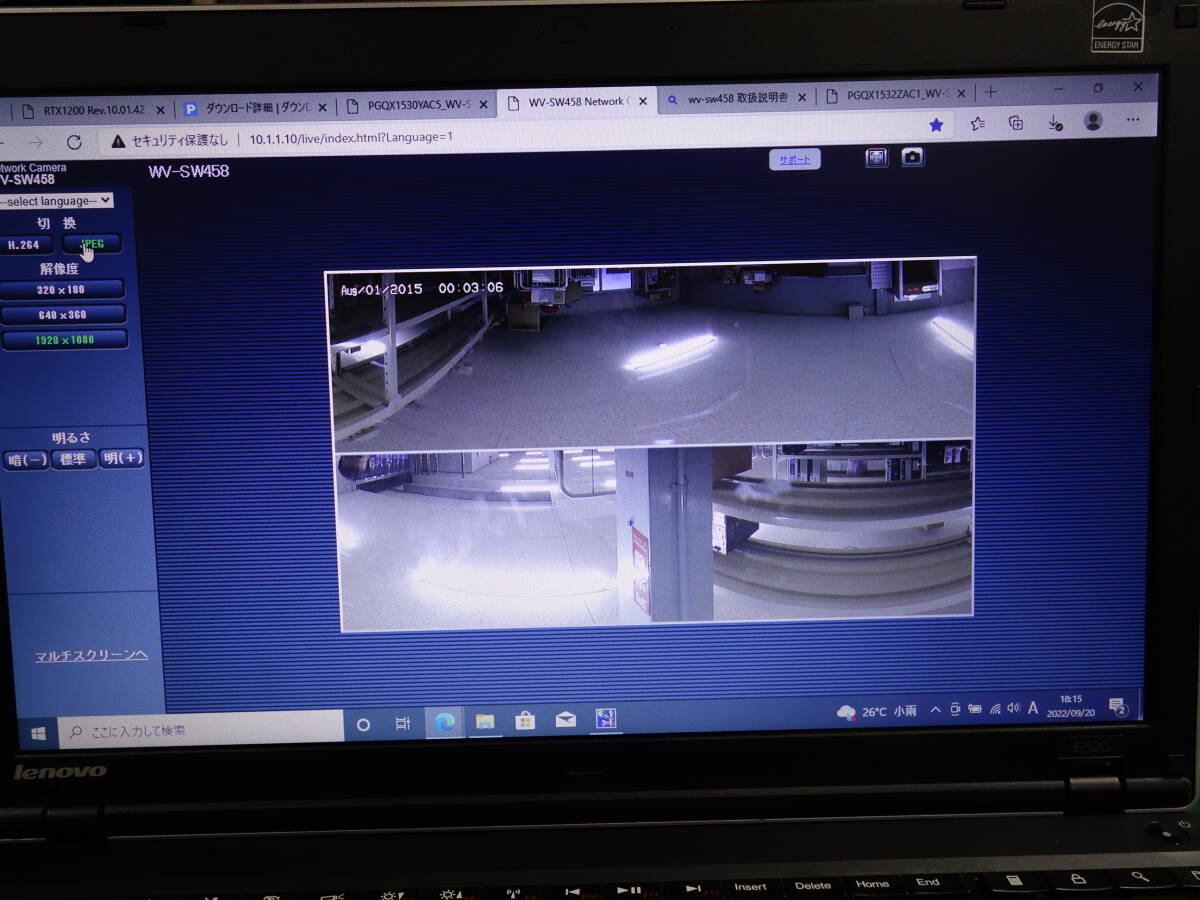Click the サポート support button
Viewport: 1200px width, 900px height.
pyautogui.click(x=795, y=160)
